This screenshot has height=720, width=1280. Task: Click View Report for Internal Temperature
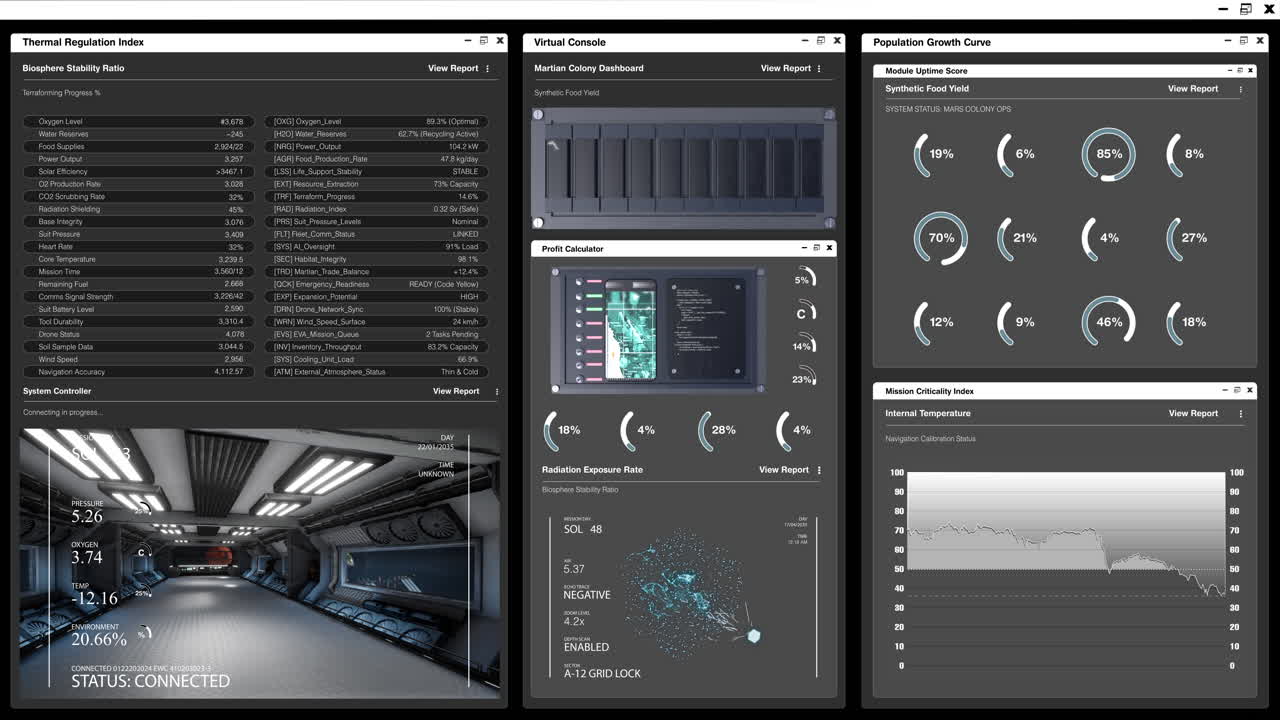click(1192, 413)
